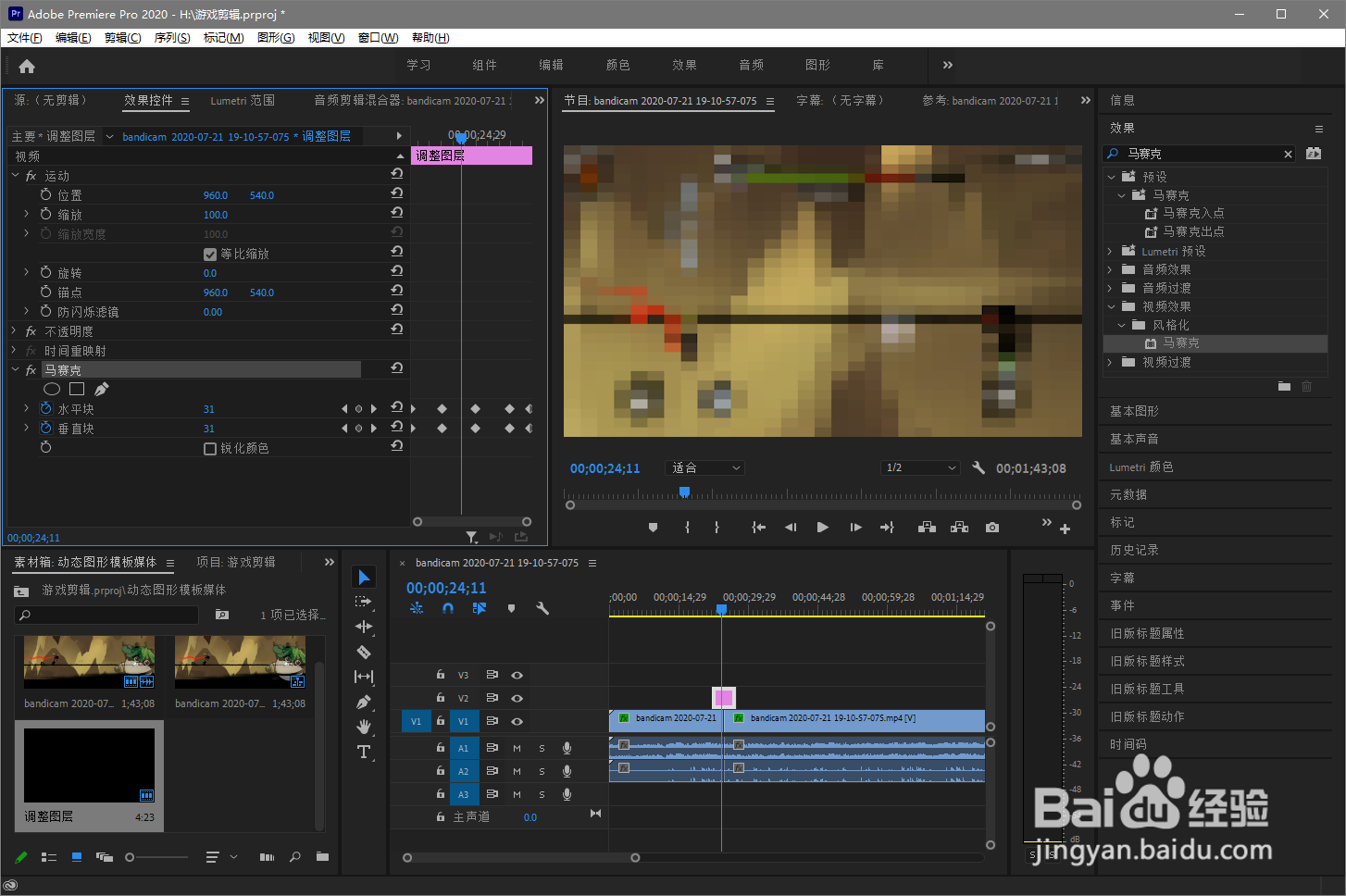Switch project panel to list view
The height and width of the screenshot is (896, 1346).
[x=49, y=858]
